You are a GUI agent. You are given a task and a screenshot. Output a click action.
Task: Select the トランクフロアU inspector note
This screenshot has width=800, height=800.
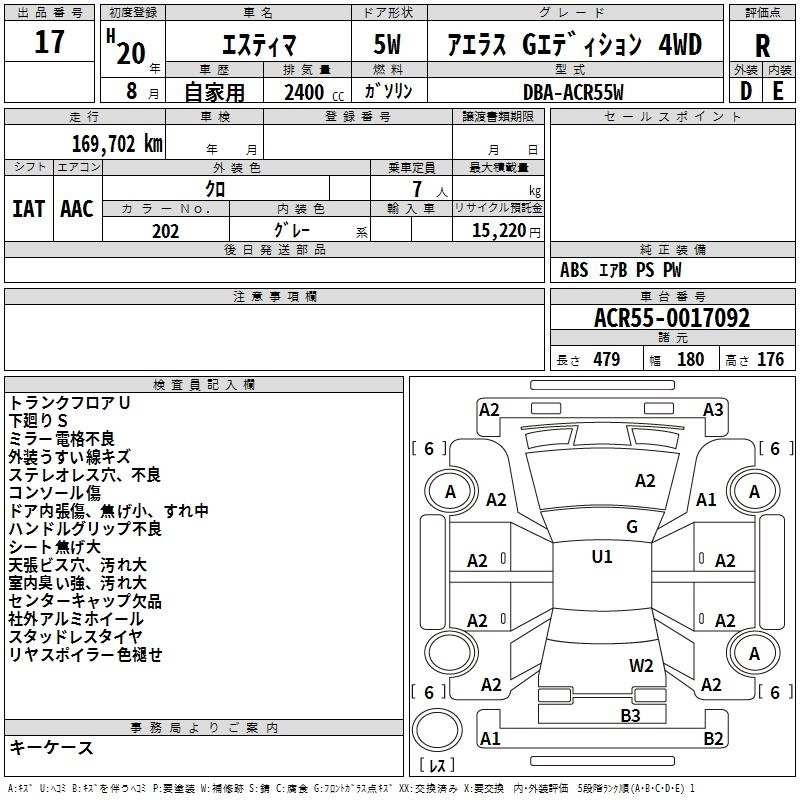[70, 402]
